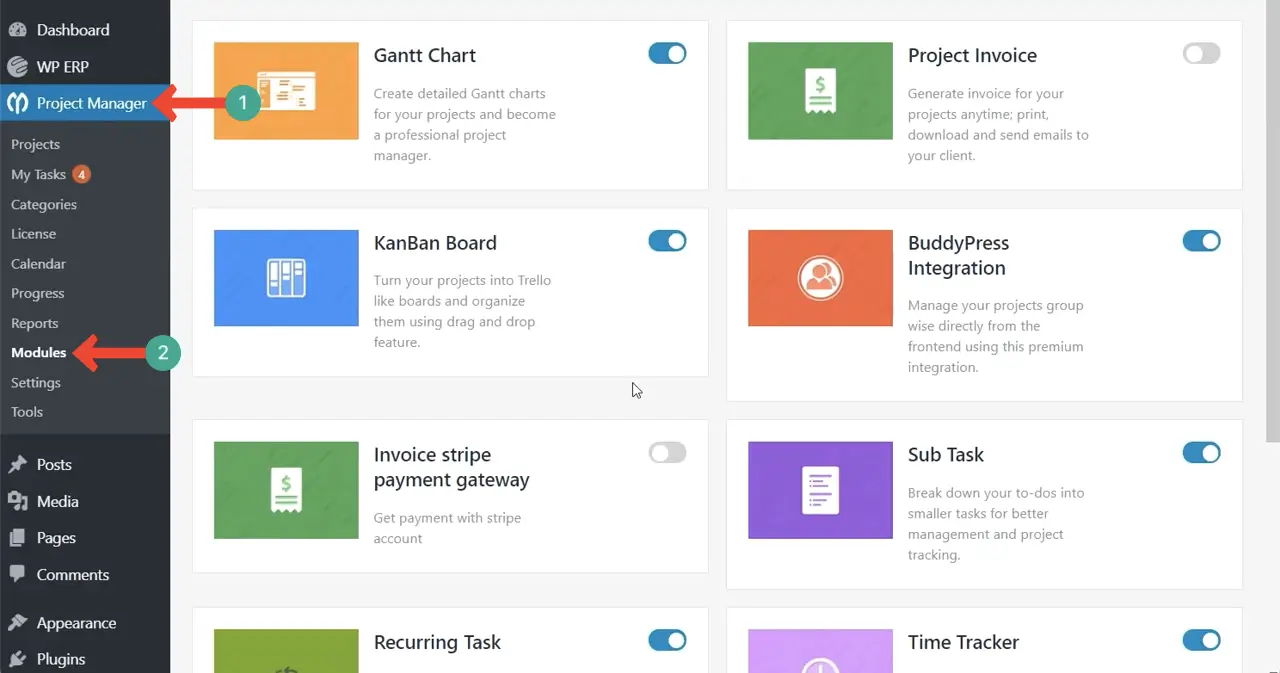Image resolution: width=1280 pixels, height=673 pixels.
Task: Click the Pages document icon
Action: (17, 538)
